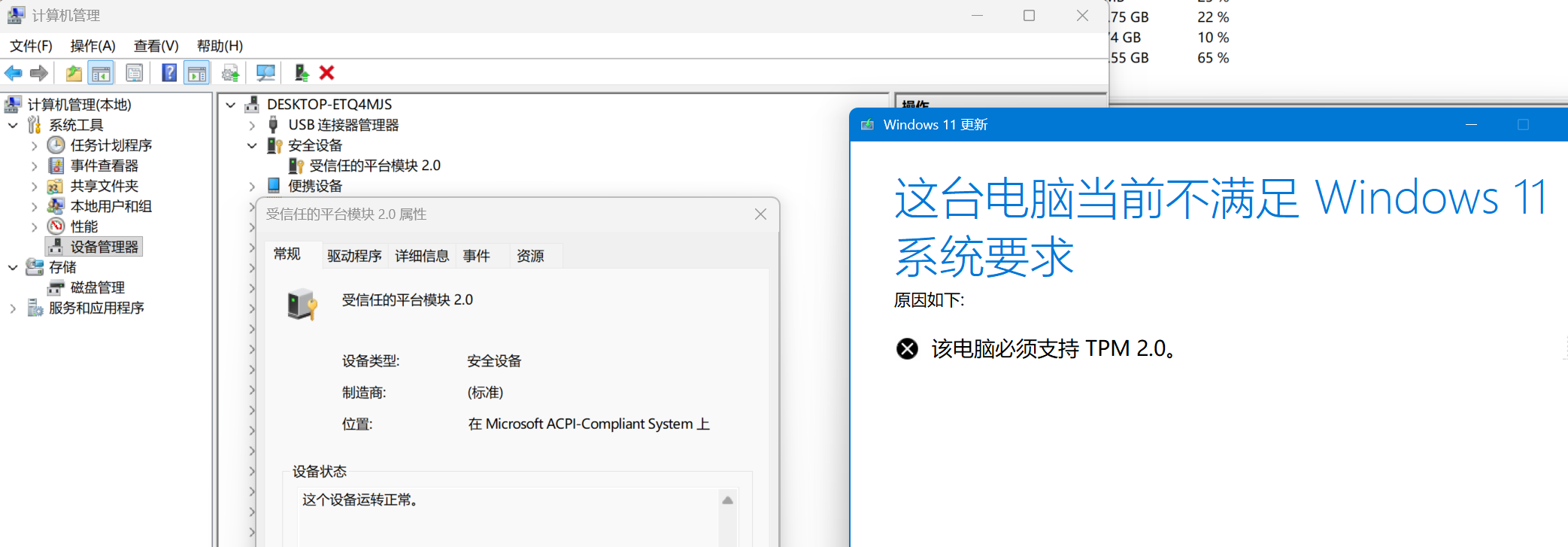
Task: Toggle the Show/Hide console tree icon
Action: 101,73
